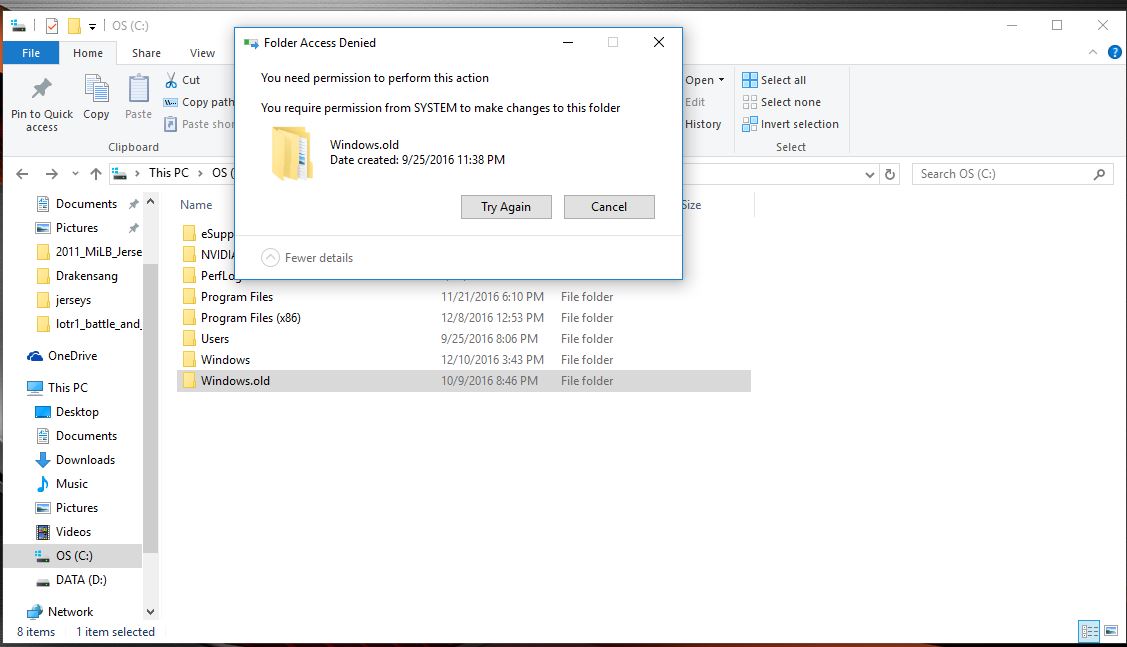Open the 2011_MiLB_Jerse folder in sidebar
The height and width of the screenshot is (647, 1127).
88,252
